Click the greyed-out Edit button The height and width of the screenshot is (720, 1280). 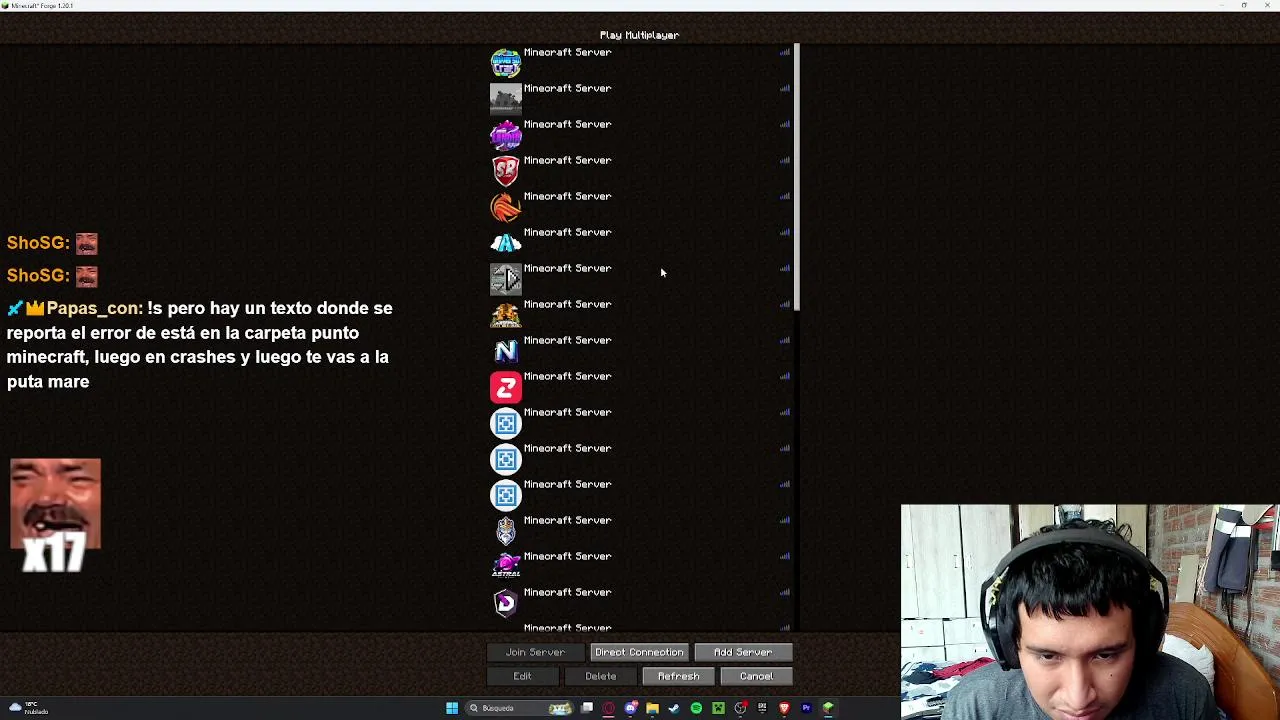click(x=522, y=676)
